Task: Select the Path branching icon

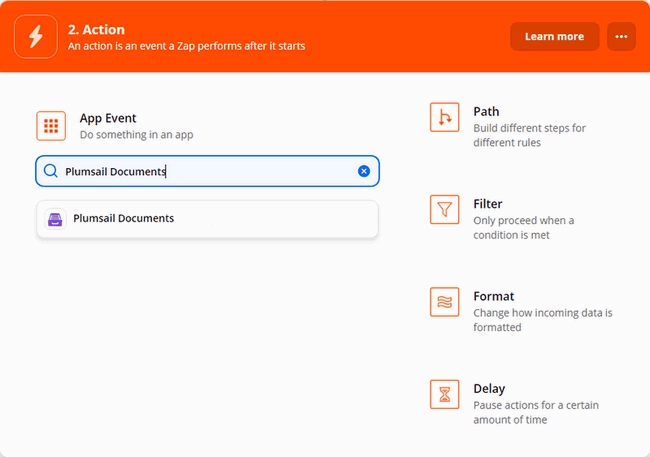Action: (444, 117)
